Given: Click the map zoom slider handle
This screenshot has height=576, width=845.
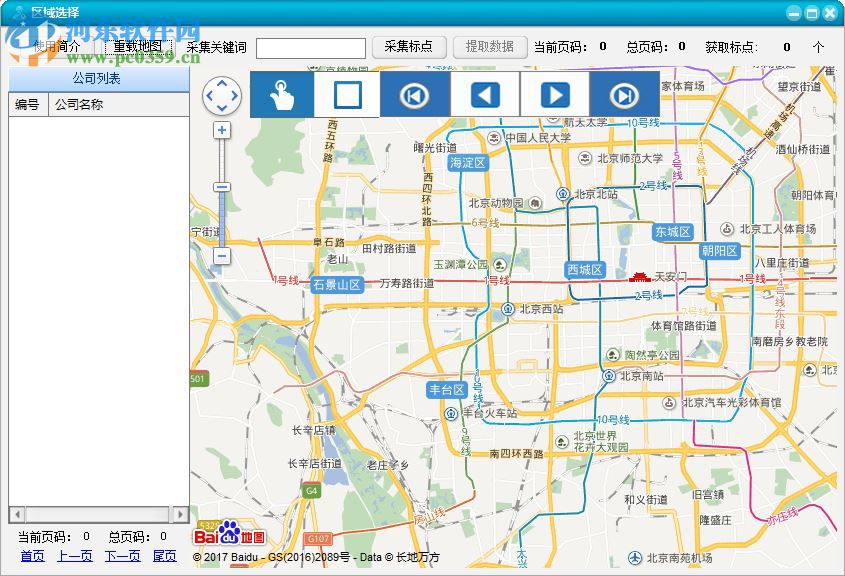Looking at the screenshot, I should point(222,187).
